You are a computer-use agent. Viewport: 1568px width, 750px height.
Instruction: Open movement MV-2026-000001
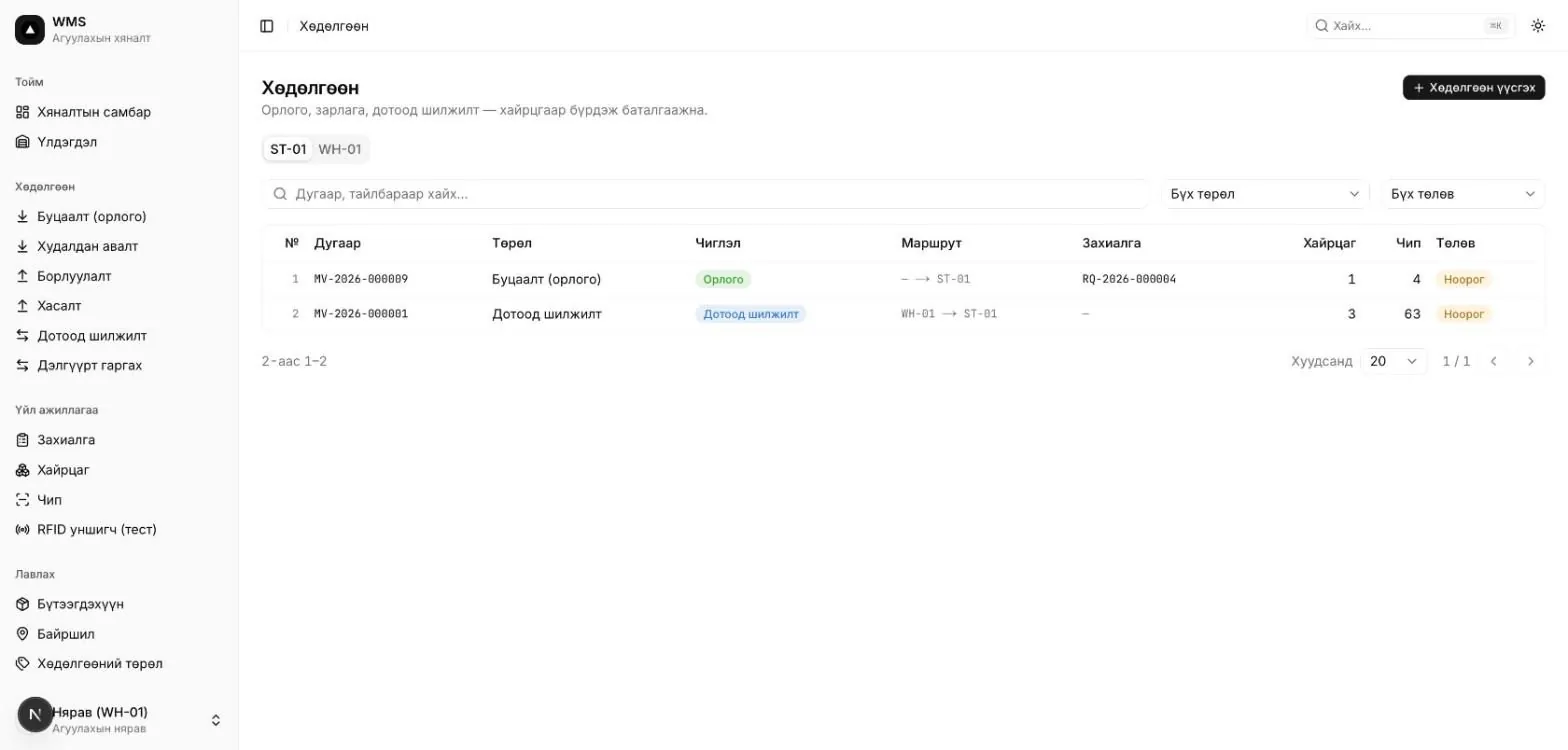coord(361,314)
